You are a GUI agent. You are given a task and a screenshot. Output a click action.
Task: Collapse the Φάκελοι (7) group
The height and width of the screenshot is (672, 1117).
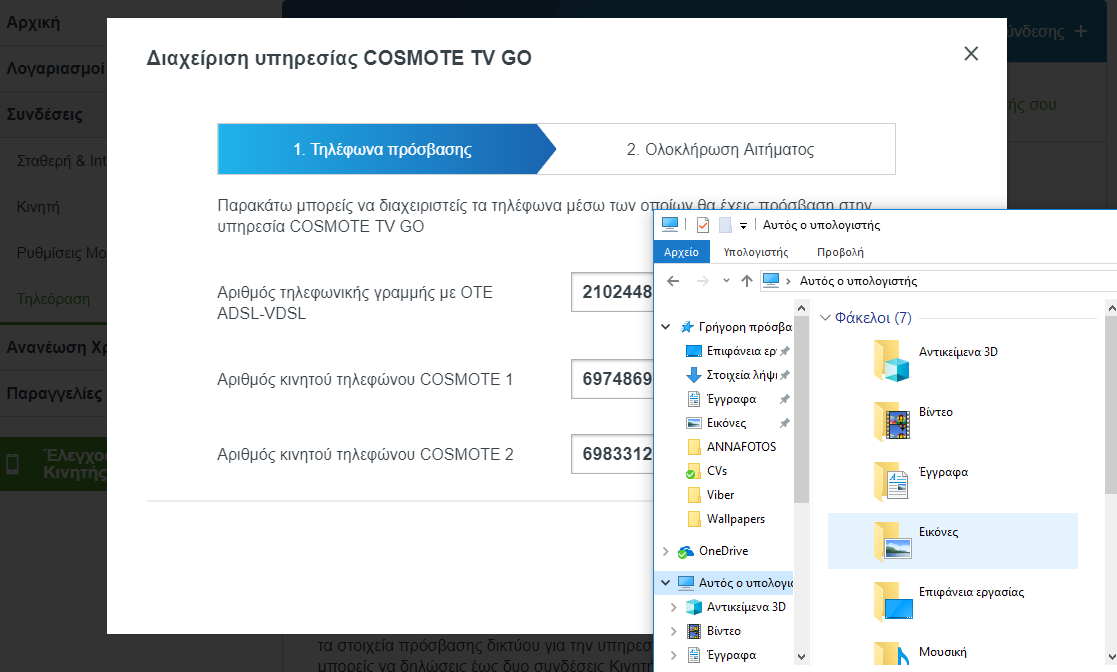(825, 318)
